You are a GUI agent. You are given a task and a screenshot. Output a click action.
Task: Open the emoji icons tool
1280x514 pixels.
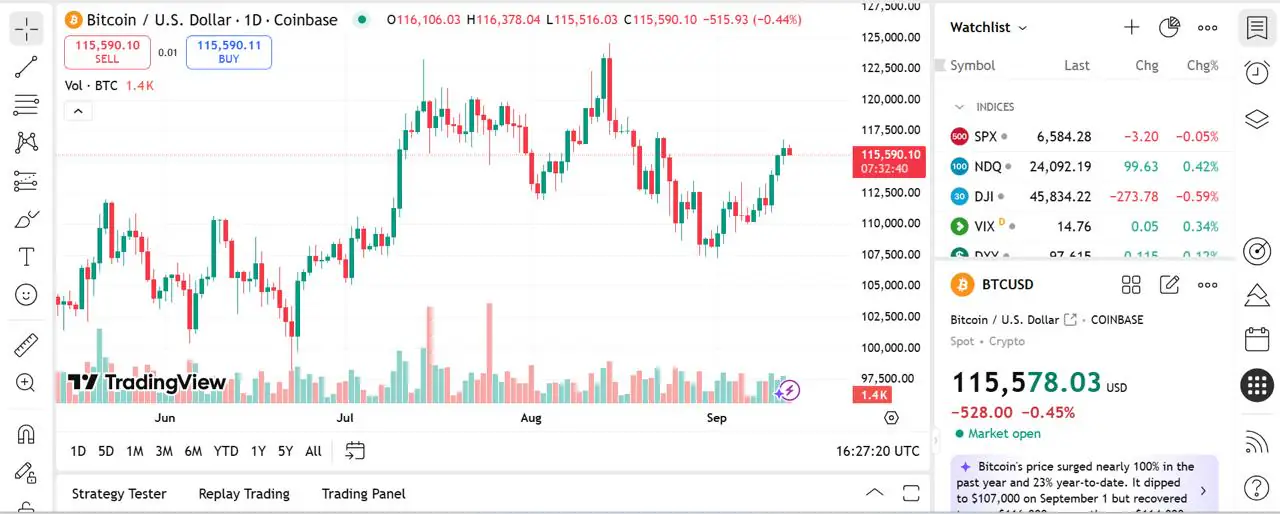tap(26, 295)
